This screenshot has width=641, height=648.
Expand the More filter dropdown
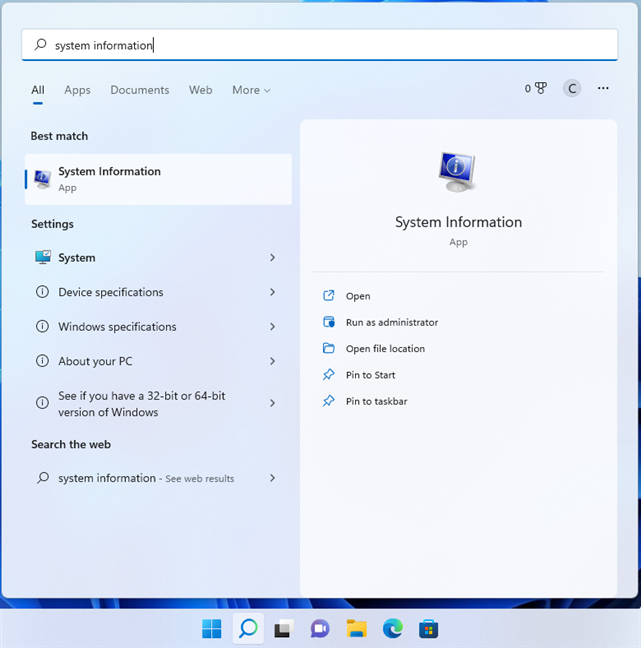[x=251, y=90]
